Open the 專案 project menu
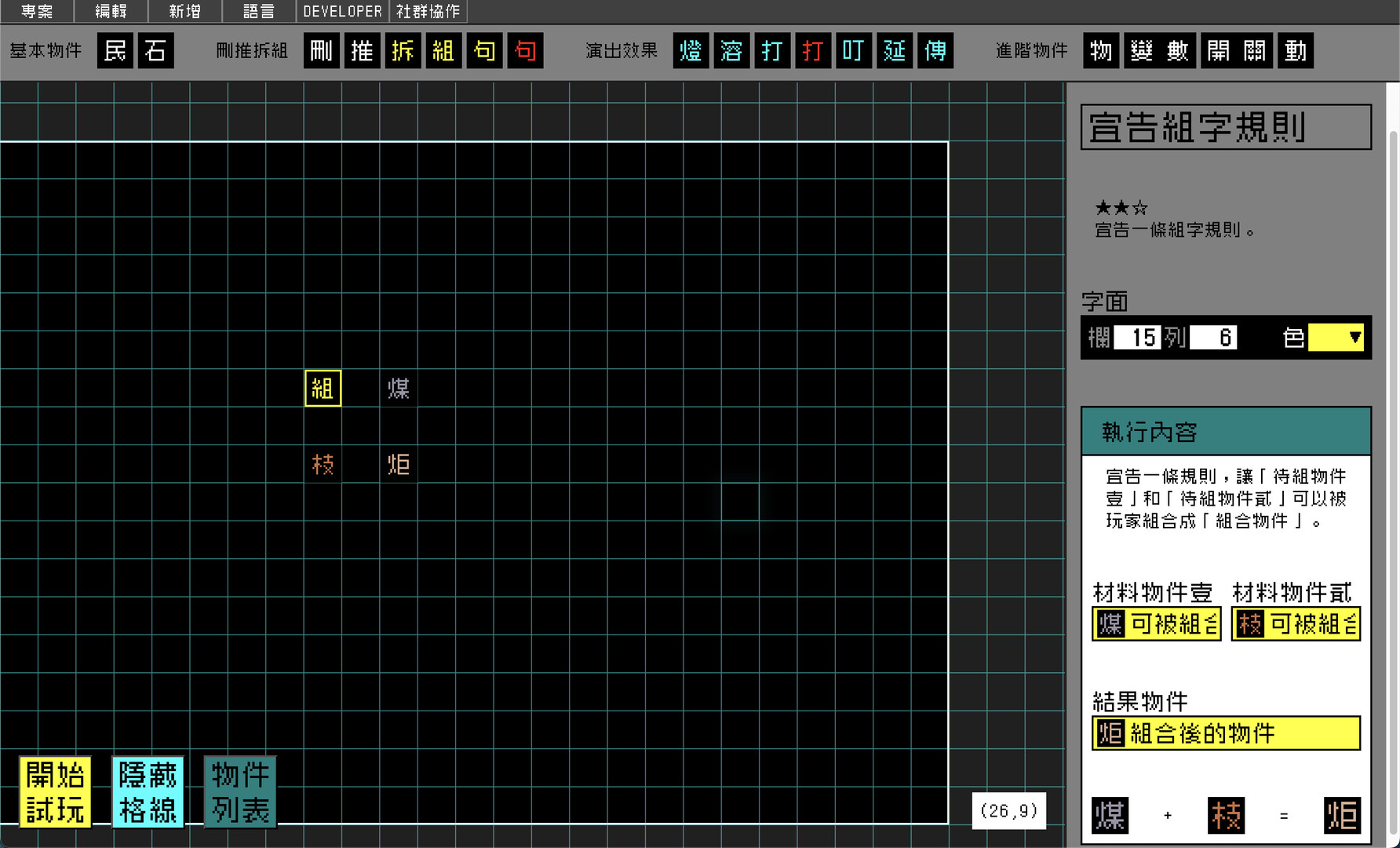This screenshot has height=848, width=1400. pyautogui.click(x=36, y=11)
